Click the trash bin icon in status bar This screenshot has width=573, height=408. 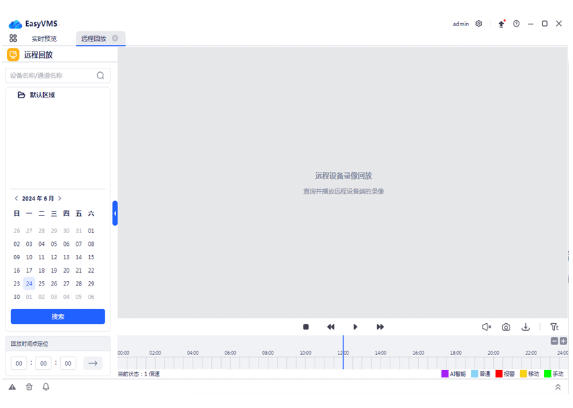coord(29,387)
